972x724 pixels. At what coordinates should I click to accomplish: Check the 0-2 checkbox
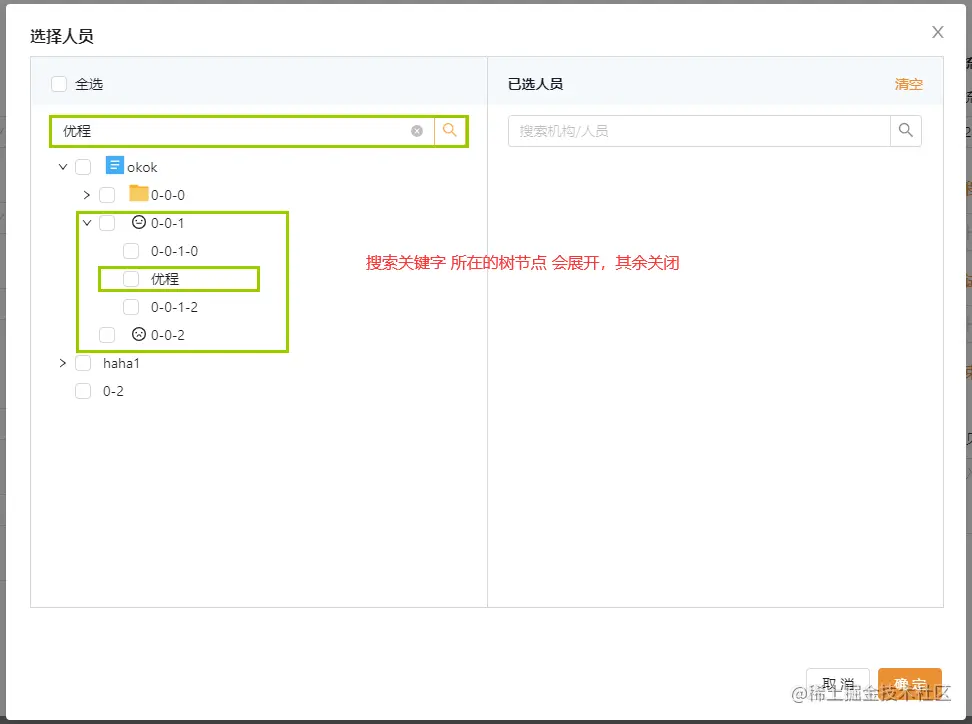(83, 391)
